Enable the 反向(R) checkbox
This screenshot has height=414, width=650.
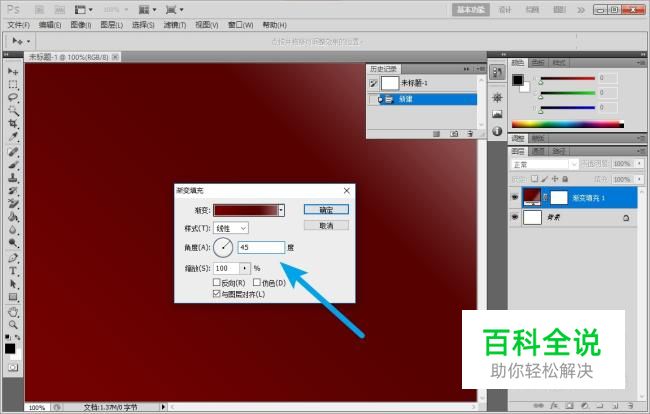(216, 282)
